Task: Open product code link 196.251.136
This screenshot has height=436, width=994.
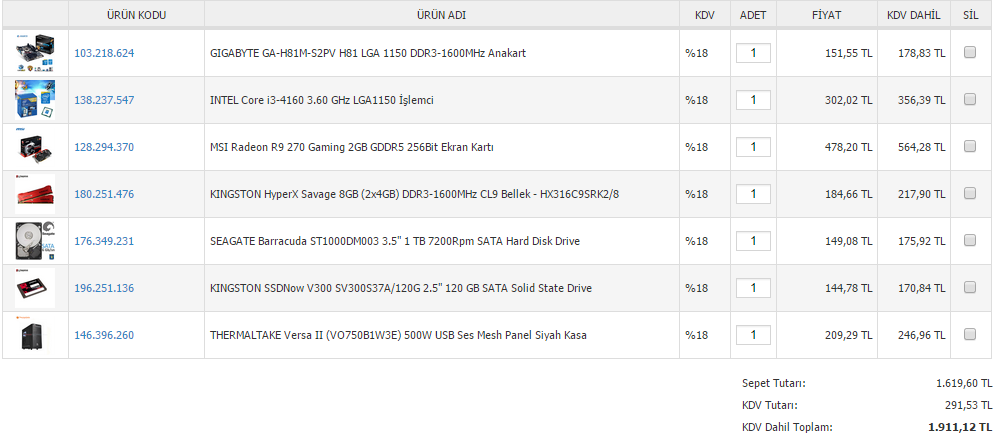Action: (104, 288)
